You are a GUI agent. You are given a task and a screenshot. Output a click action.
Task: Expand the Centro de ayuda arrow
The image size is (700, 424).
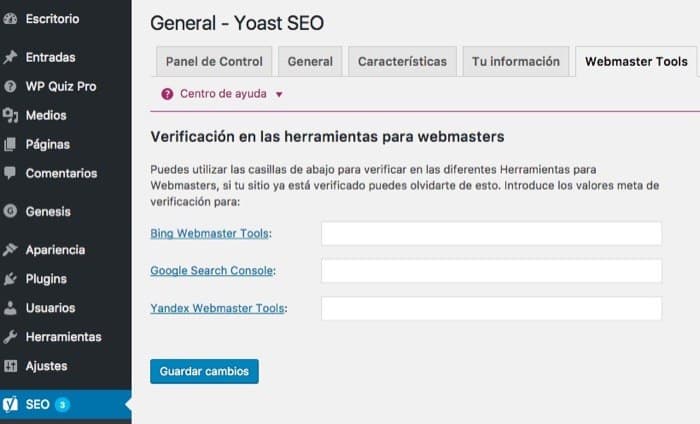tap(279, 94)
